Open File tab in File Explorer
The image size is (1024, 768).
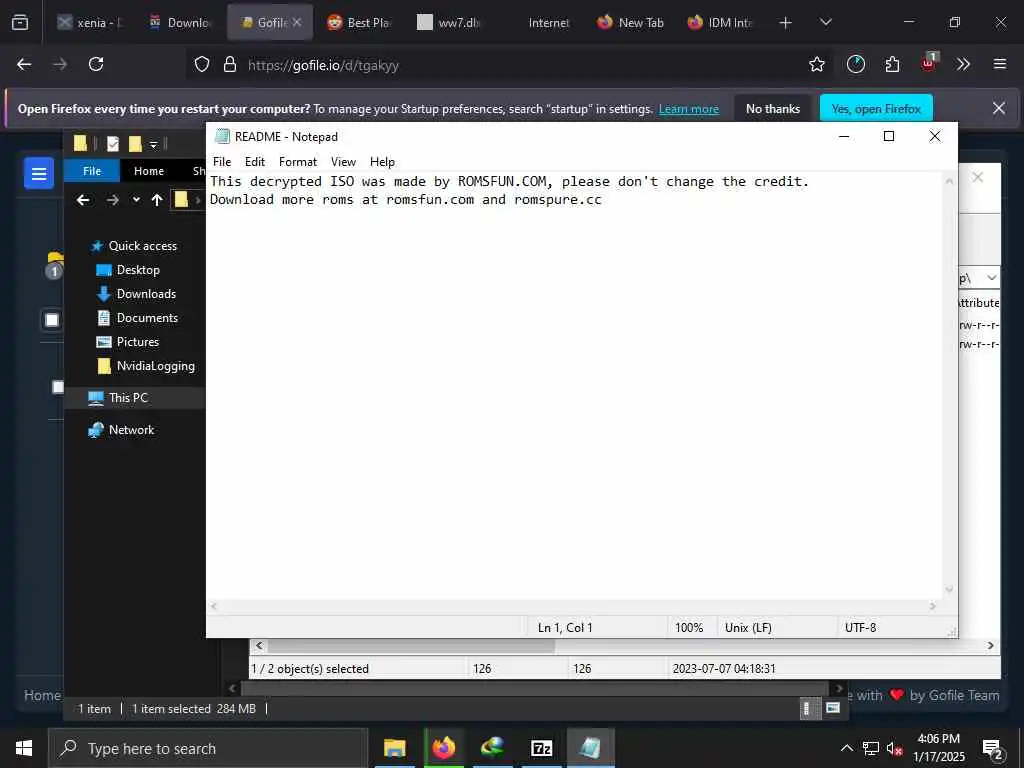(x=92, y=171)
